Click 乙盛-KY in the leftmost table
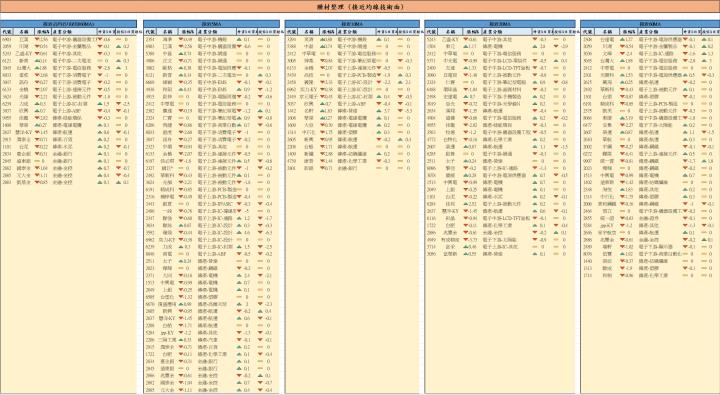Viewport: 720px width, 395px height. point(23,54)
